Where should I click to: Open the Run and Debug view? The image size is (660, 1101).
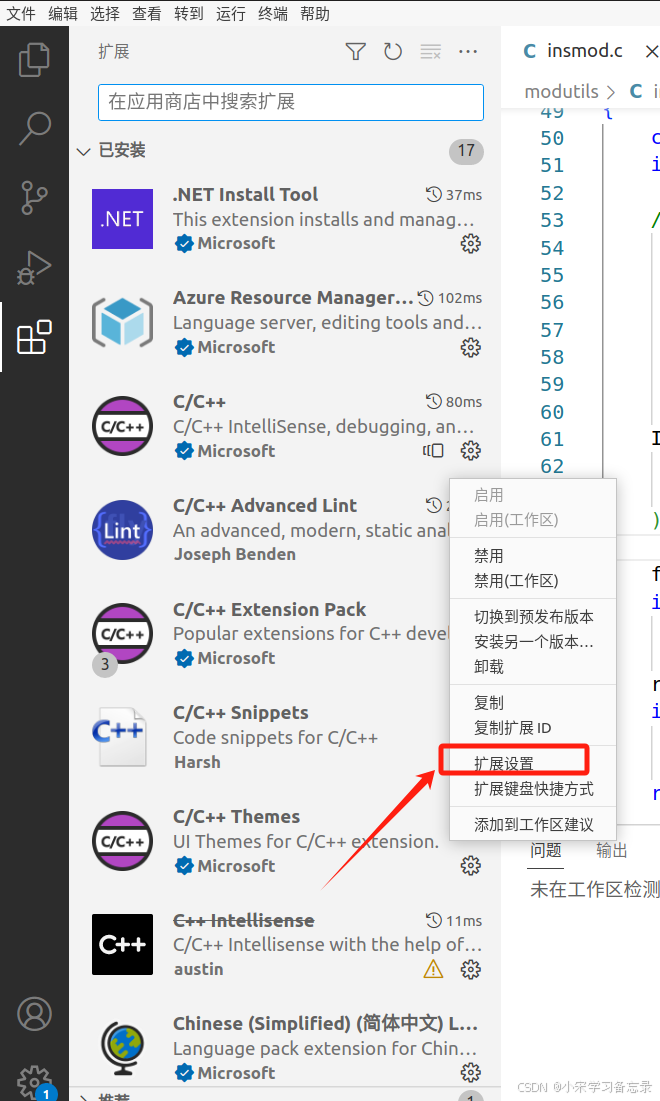coord(34,267)
